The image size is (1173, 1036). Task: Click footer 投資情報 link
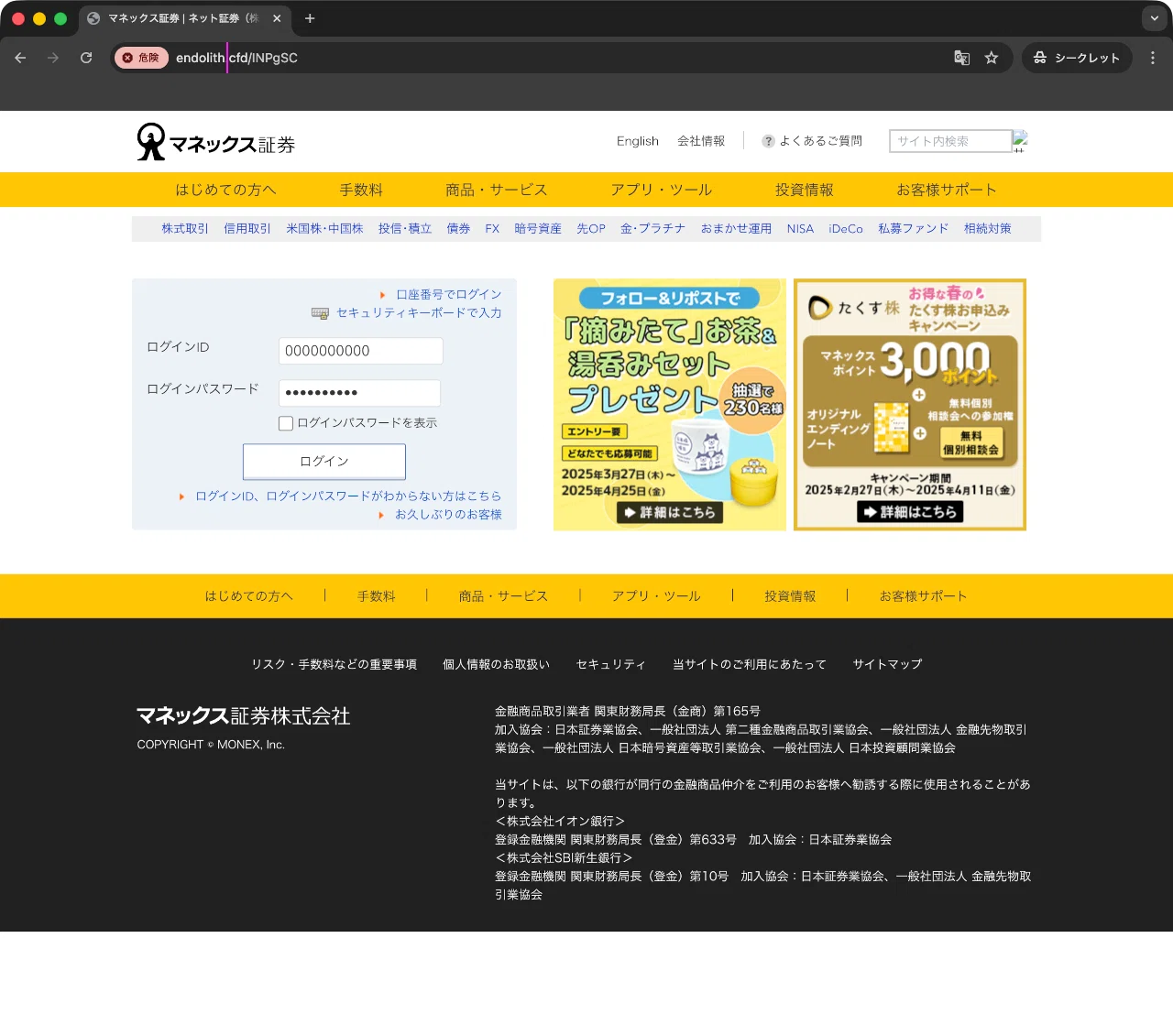(791, 596)
